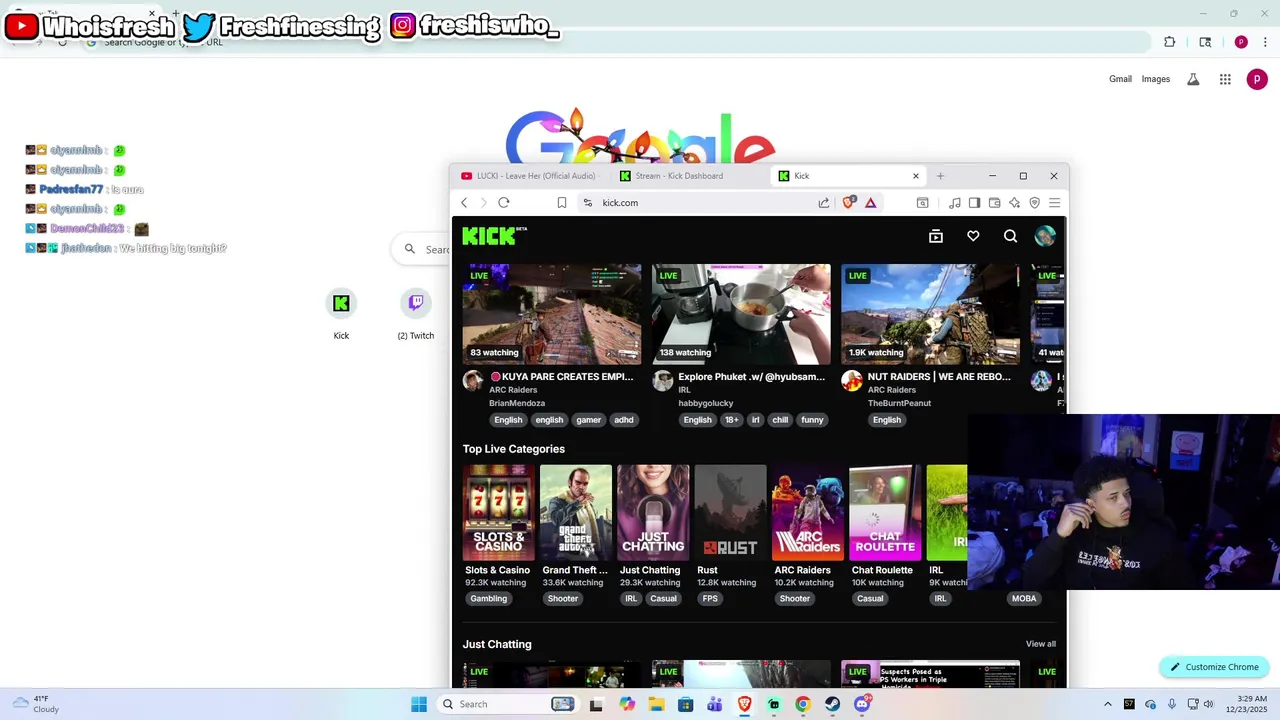Click the FPS tag under Rust

[710, 598]
